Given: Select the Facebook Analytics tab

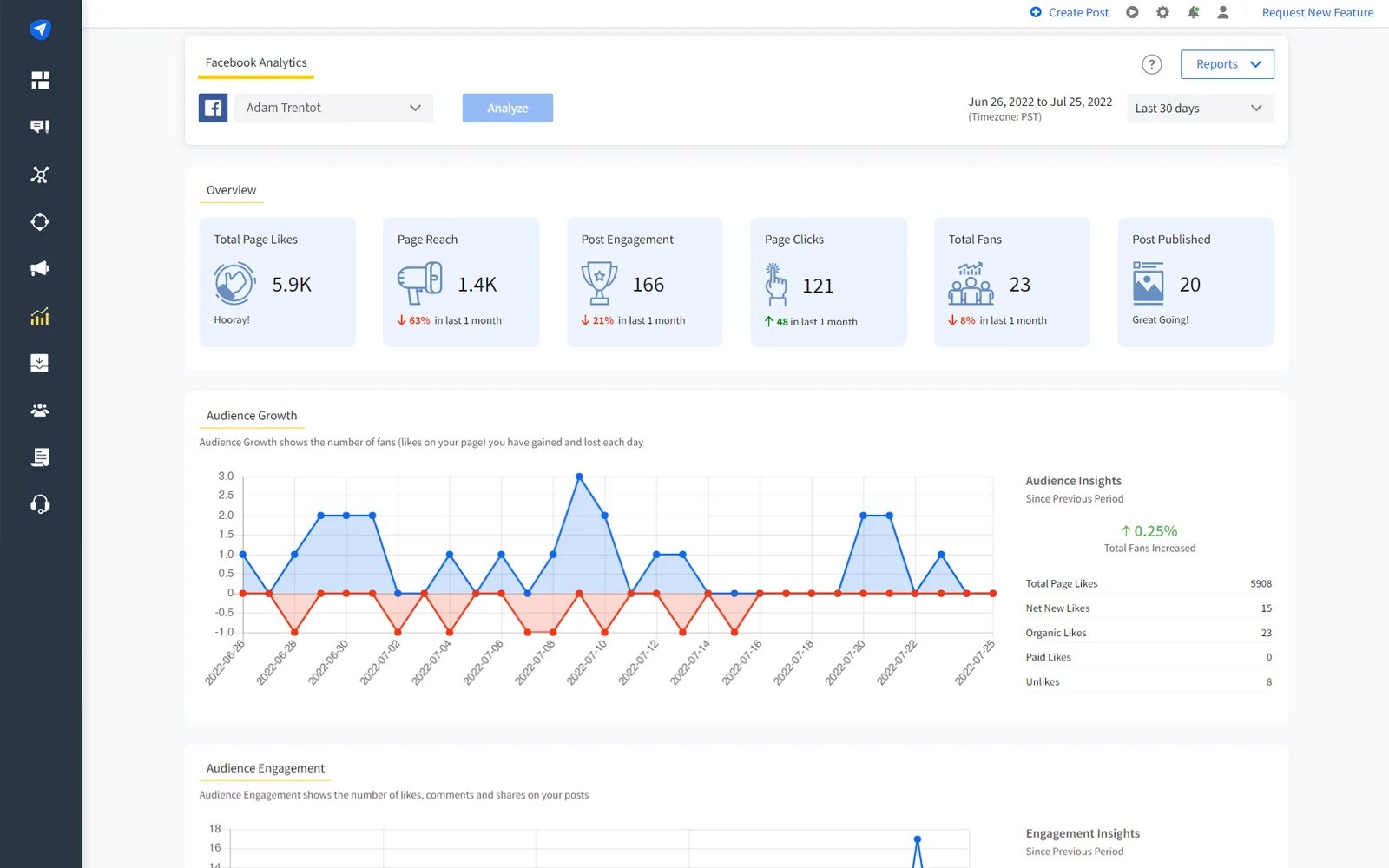Looking at the screenshot, I should click(255, 62).
